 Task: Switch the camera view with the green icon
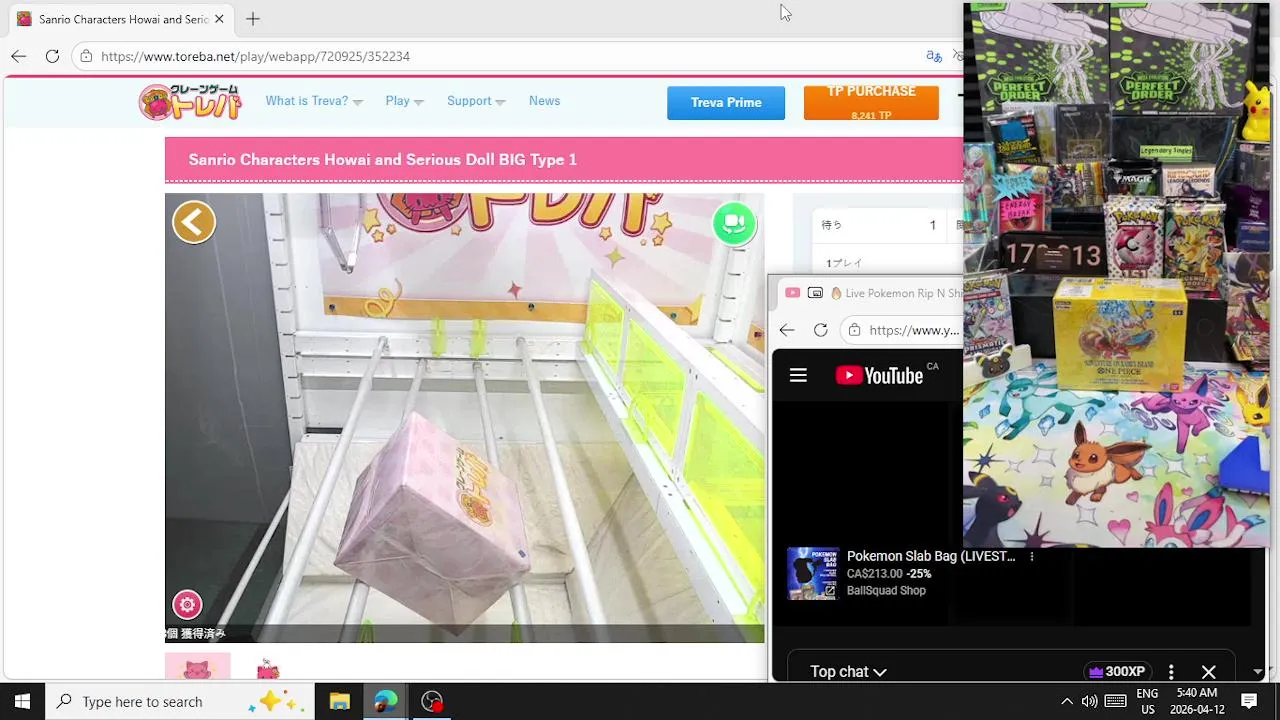734,223
